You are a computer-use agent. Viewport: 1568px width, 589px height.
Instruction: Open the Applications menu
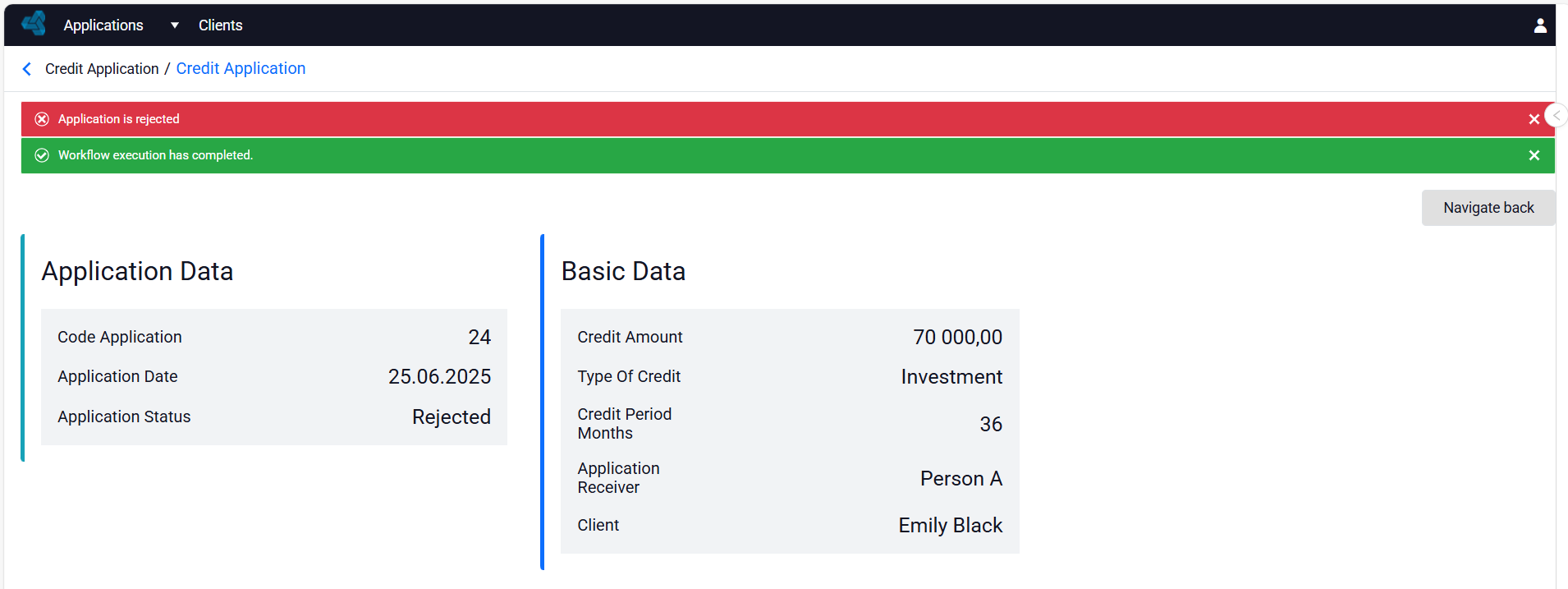point(103,25)
